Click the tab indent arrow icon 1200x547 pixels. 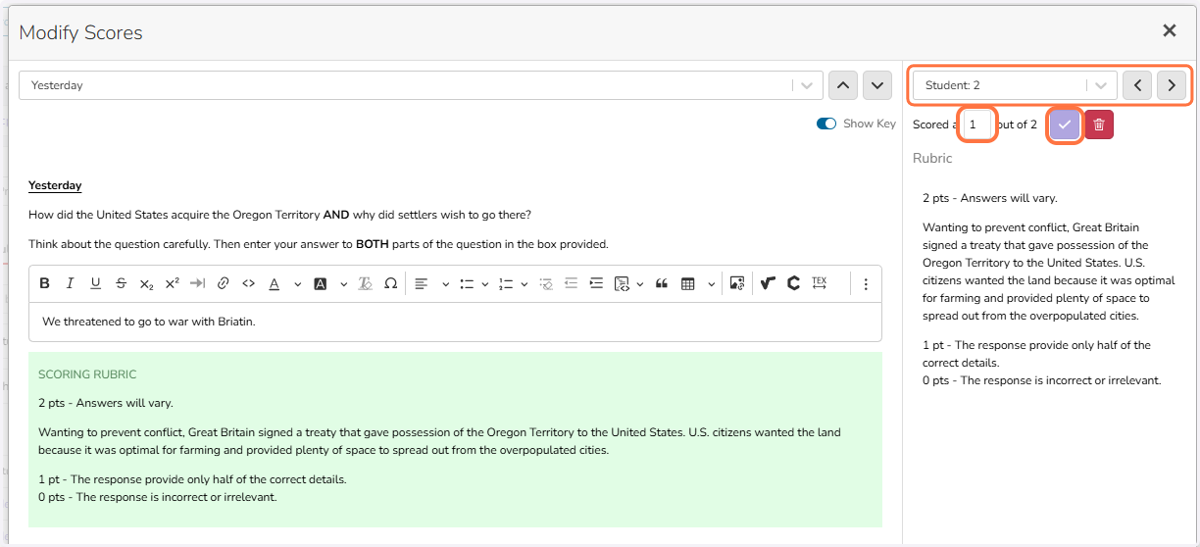(198, 284)
